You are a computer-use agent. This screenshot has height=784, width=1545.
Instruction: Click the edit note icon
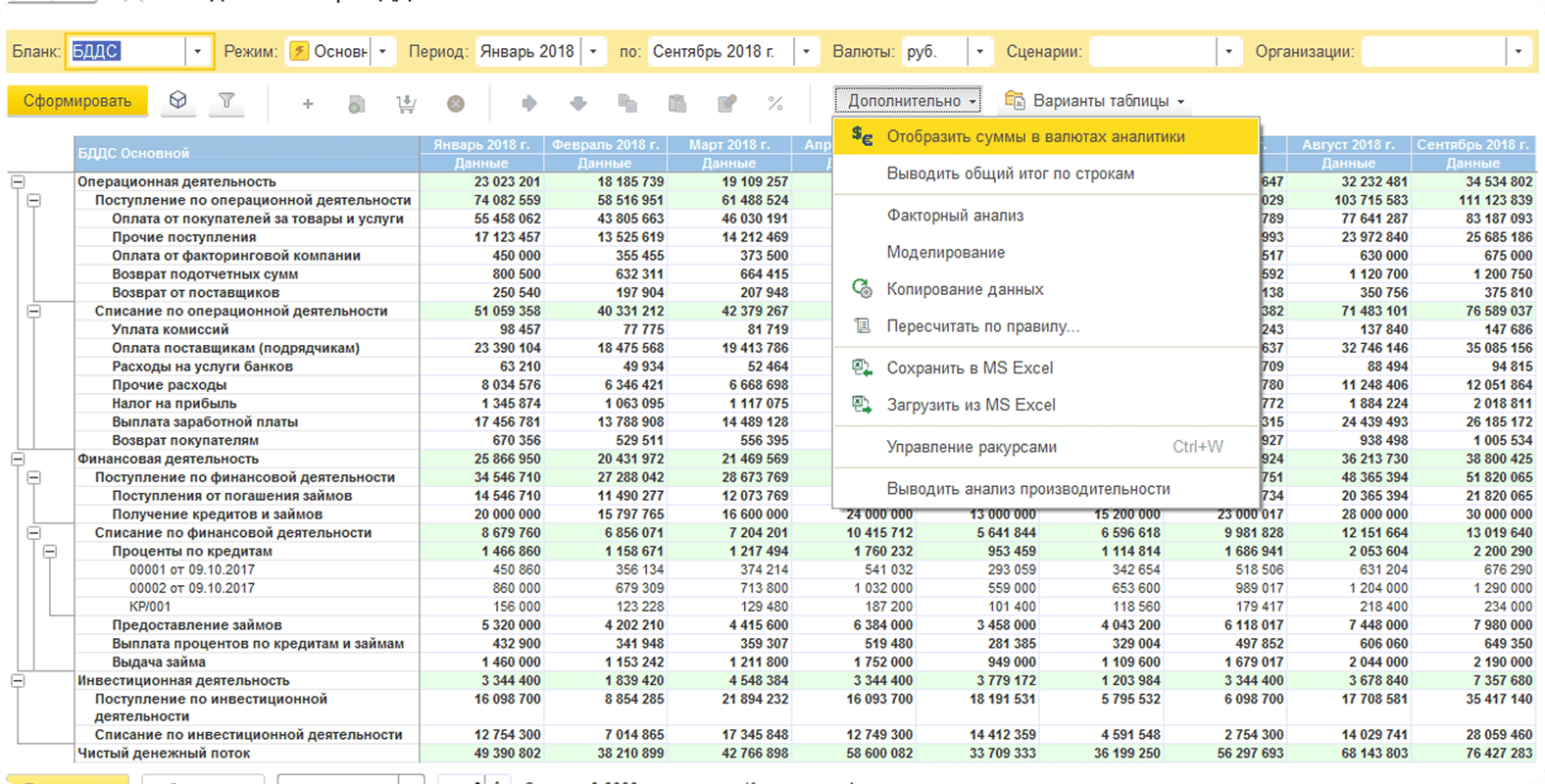click(726, 103)
